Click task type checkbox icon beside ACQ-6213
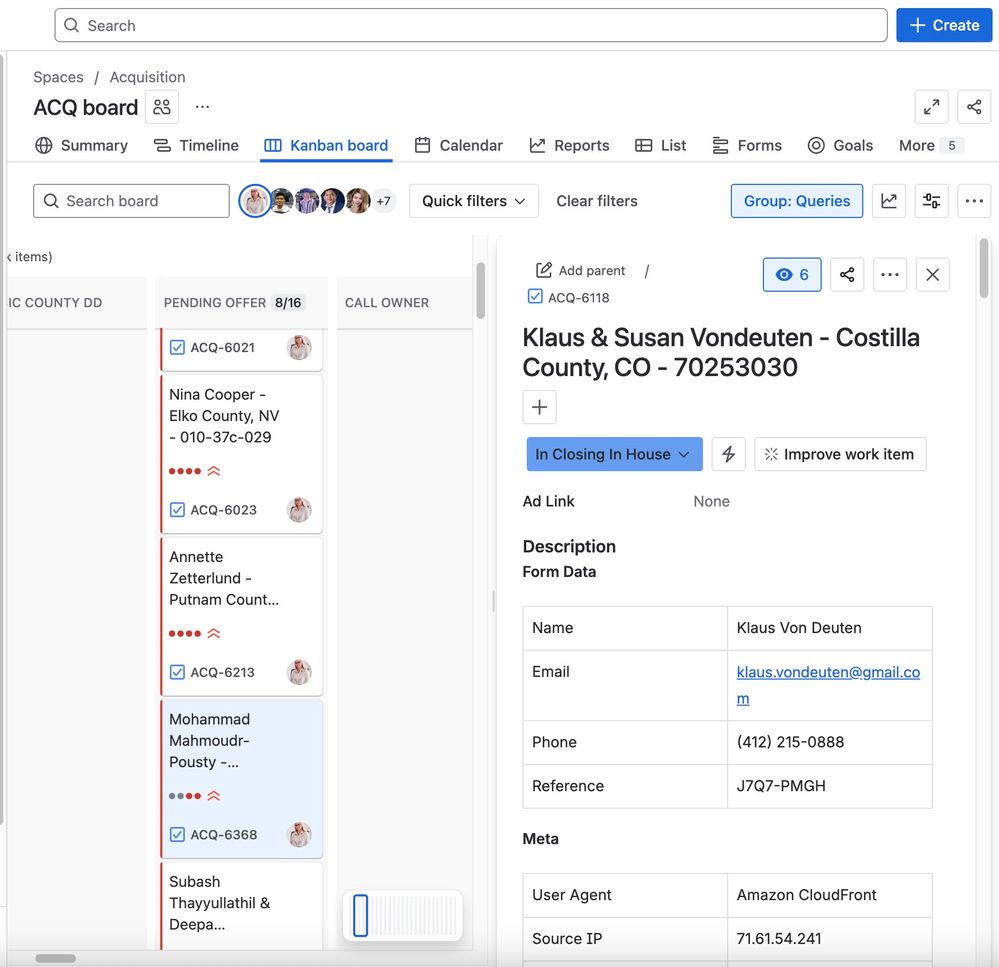 click(177, 672)
